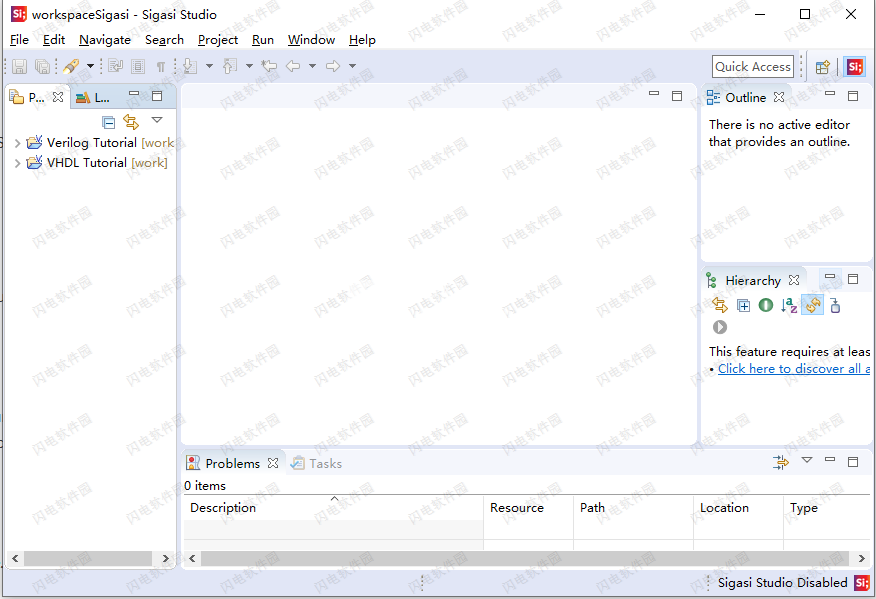This screenshot has width=876, height=599.
Task: Minimize the Hierarchy panel
Action: (830, 276)
